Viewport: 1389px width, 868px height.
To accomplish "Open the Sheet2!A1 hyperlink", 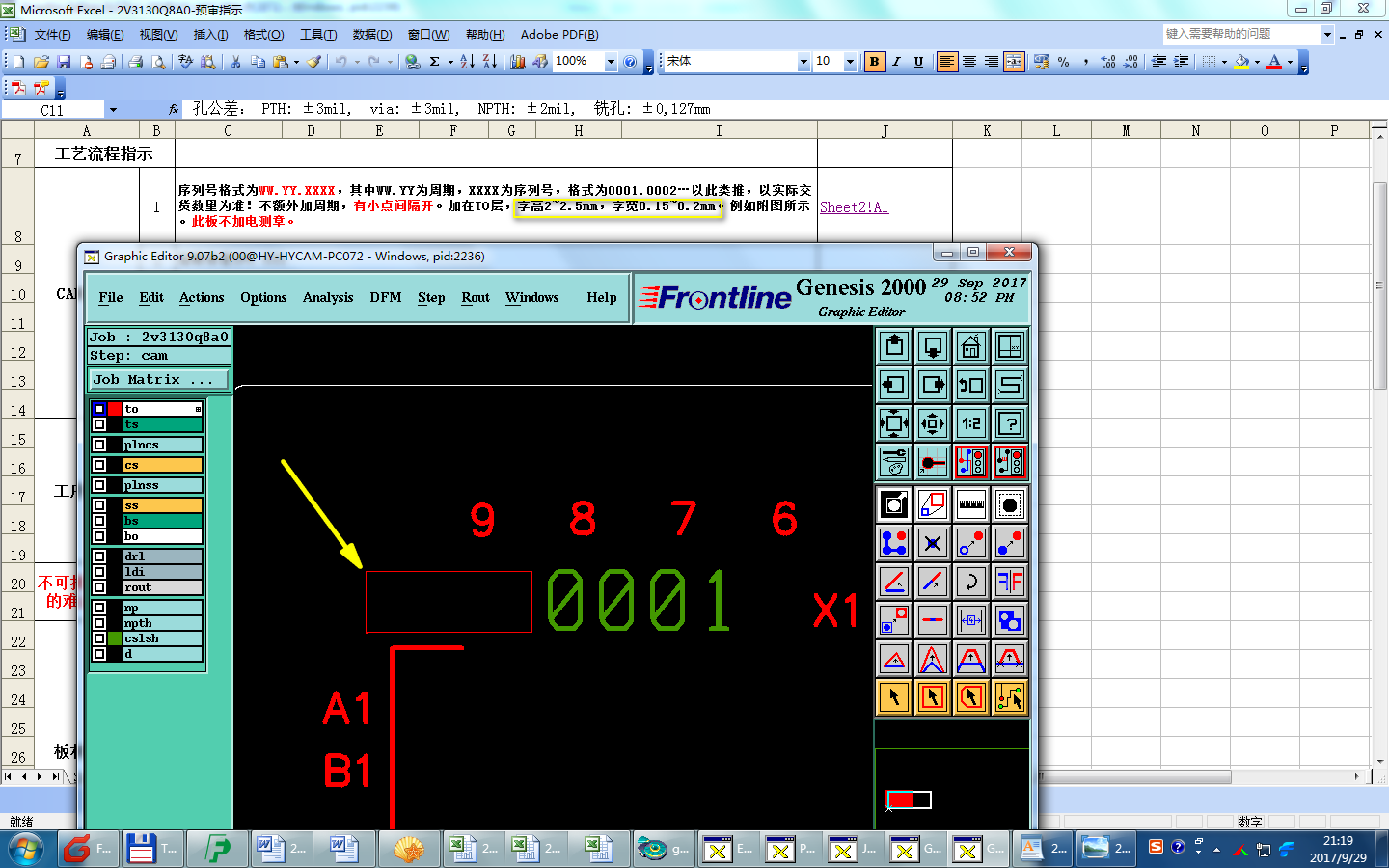I will 854,207.
